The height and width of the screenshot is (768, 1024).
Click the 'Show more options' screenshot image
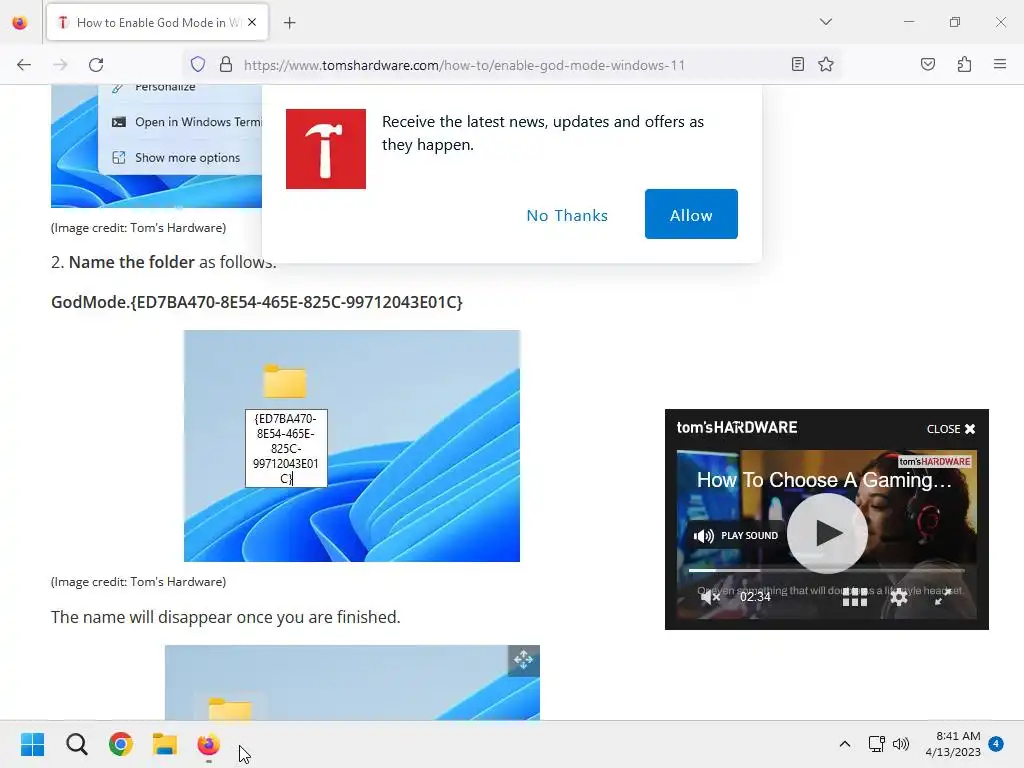pyautogui.click(x=157, y=146)
